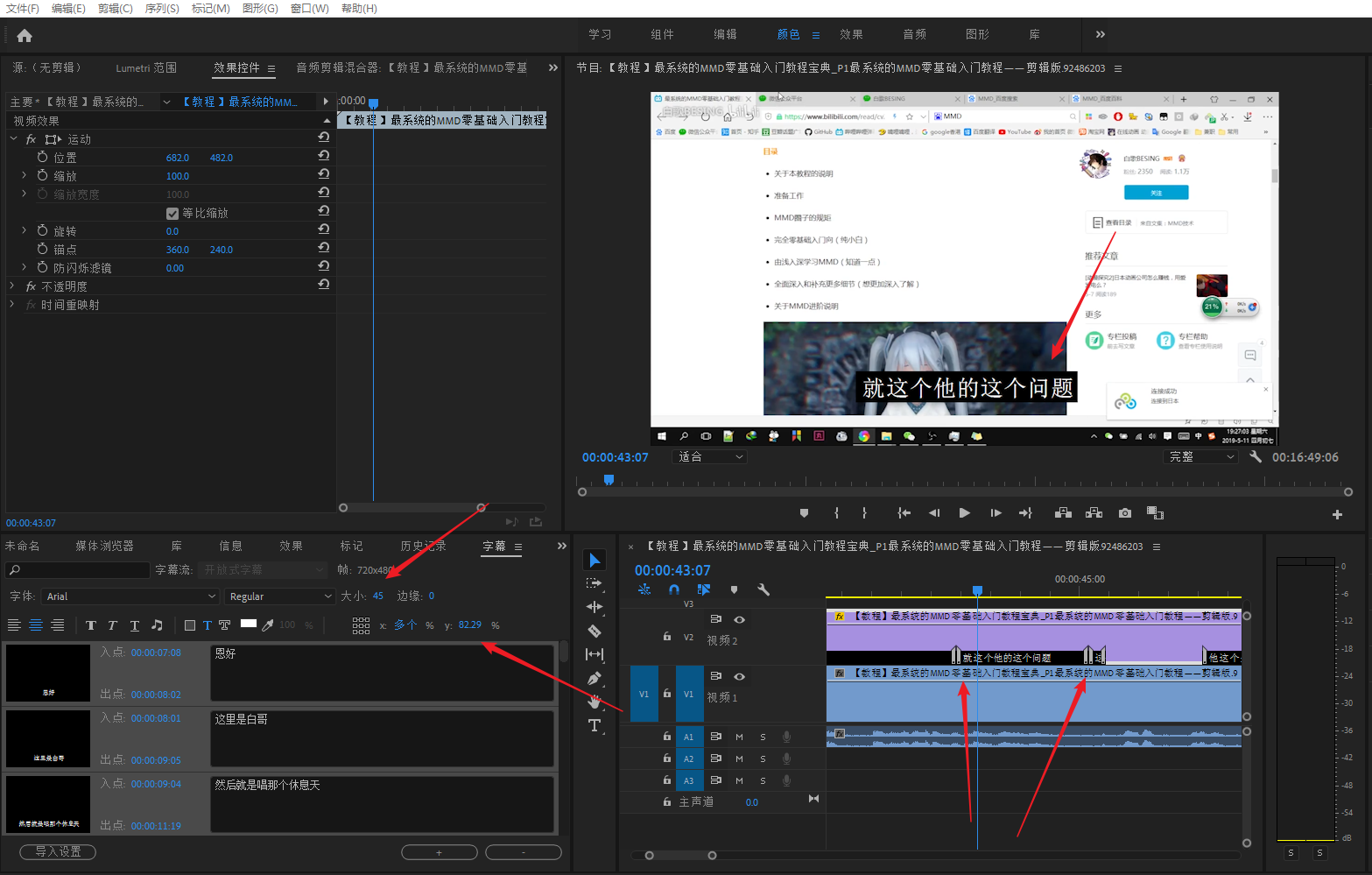Expand the 缩放 property
1372x875 pixels.
(25, 175)
